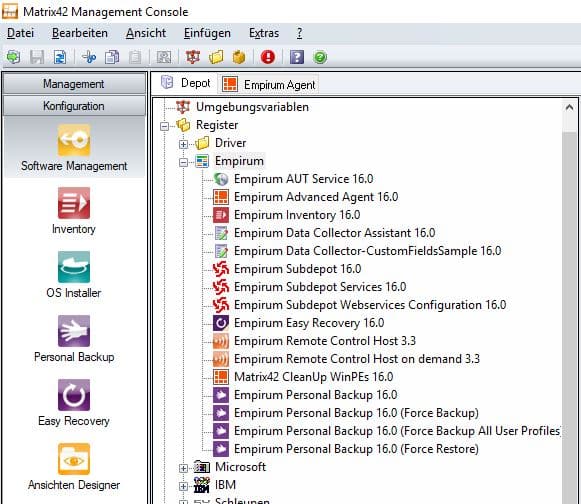581x504 pixels.
Task: Open the Easy Recovery sidebar module
Action: [74, 403]
